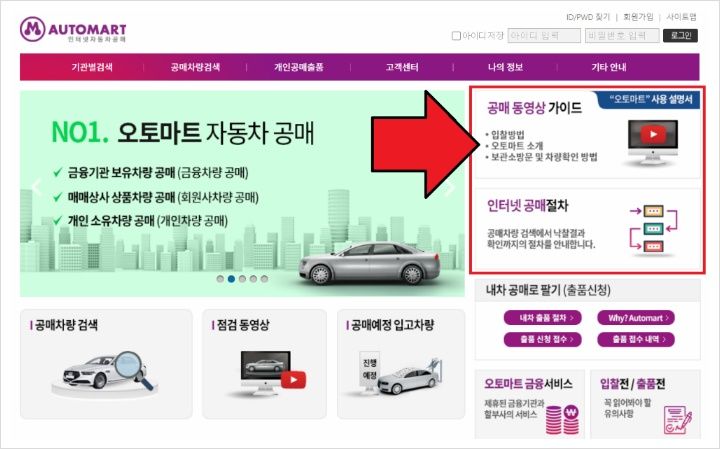This screenshot has width=720, height=449.
Task: Open the 기관별검색 menu
Action: [x=92, y=67]
